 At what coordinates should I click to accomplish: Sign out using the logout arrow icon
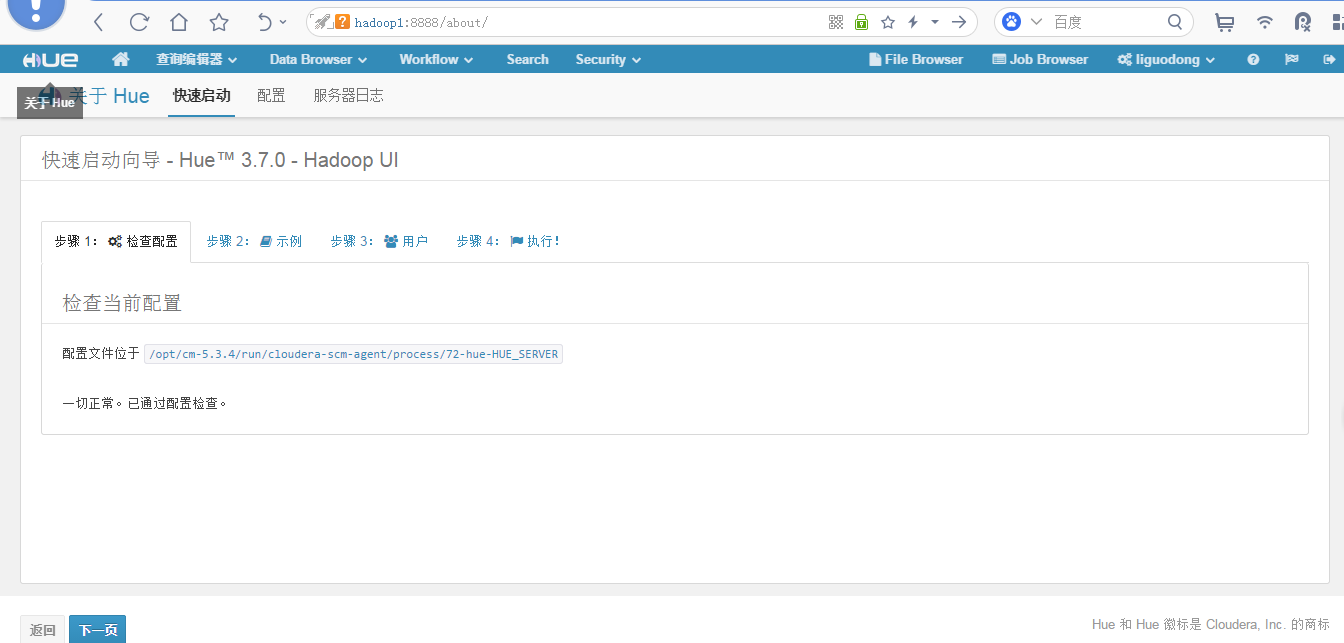click(x=1329, y=60)
